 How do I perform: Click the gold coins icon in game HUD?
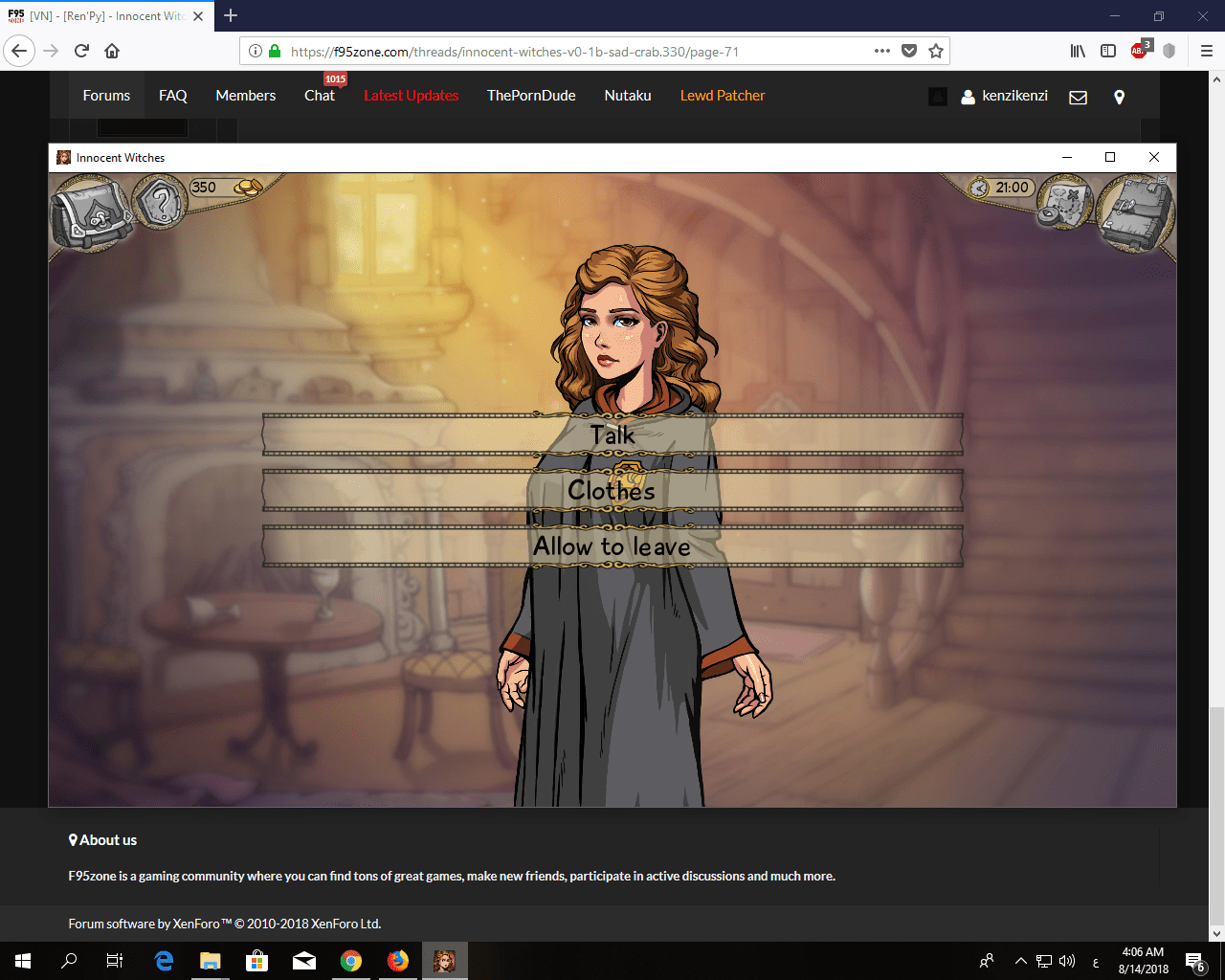click(x=248, y=188)
